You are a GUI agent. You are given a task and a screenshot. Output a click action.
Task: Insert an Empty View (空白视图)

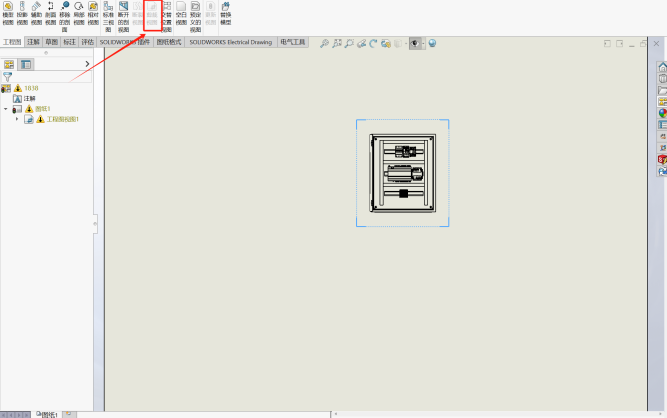pos(181,13)
